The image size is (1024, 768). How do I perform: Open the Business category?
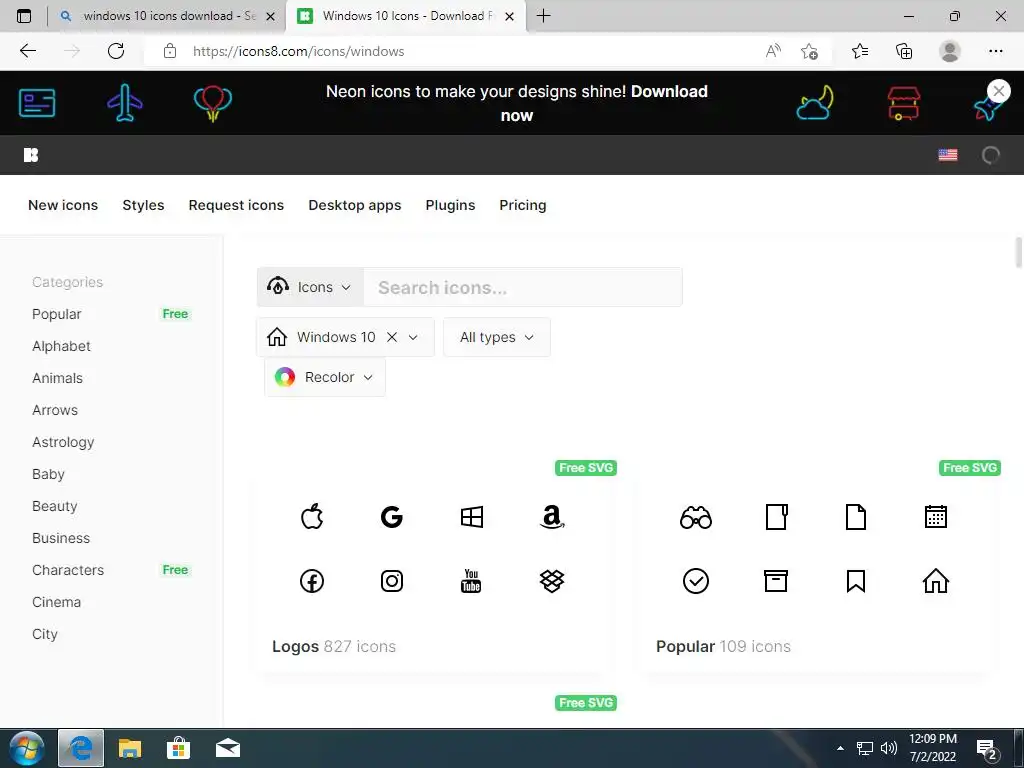coord(61,538)
